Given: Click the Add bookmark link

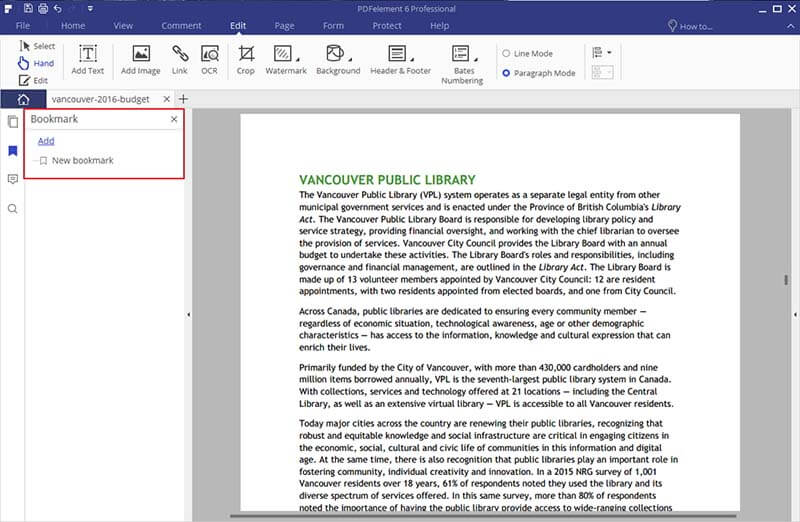Looking at the screenshot, I should 46,141.
